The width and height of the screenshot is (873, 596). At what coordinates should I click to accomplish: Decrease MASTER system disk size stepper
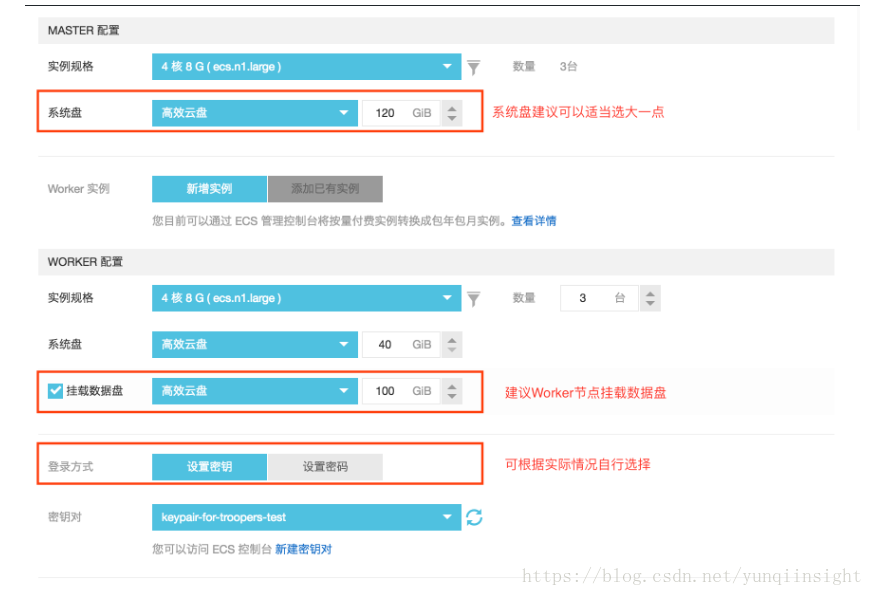(452, 119)
